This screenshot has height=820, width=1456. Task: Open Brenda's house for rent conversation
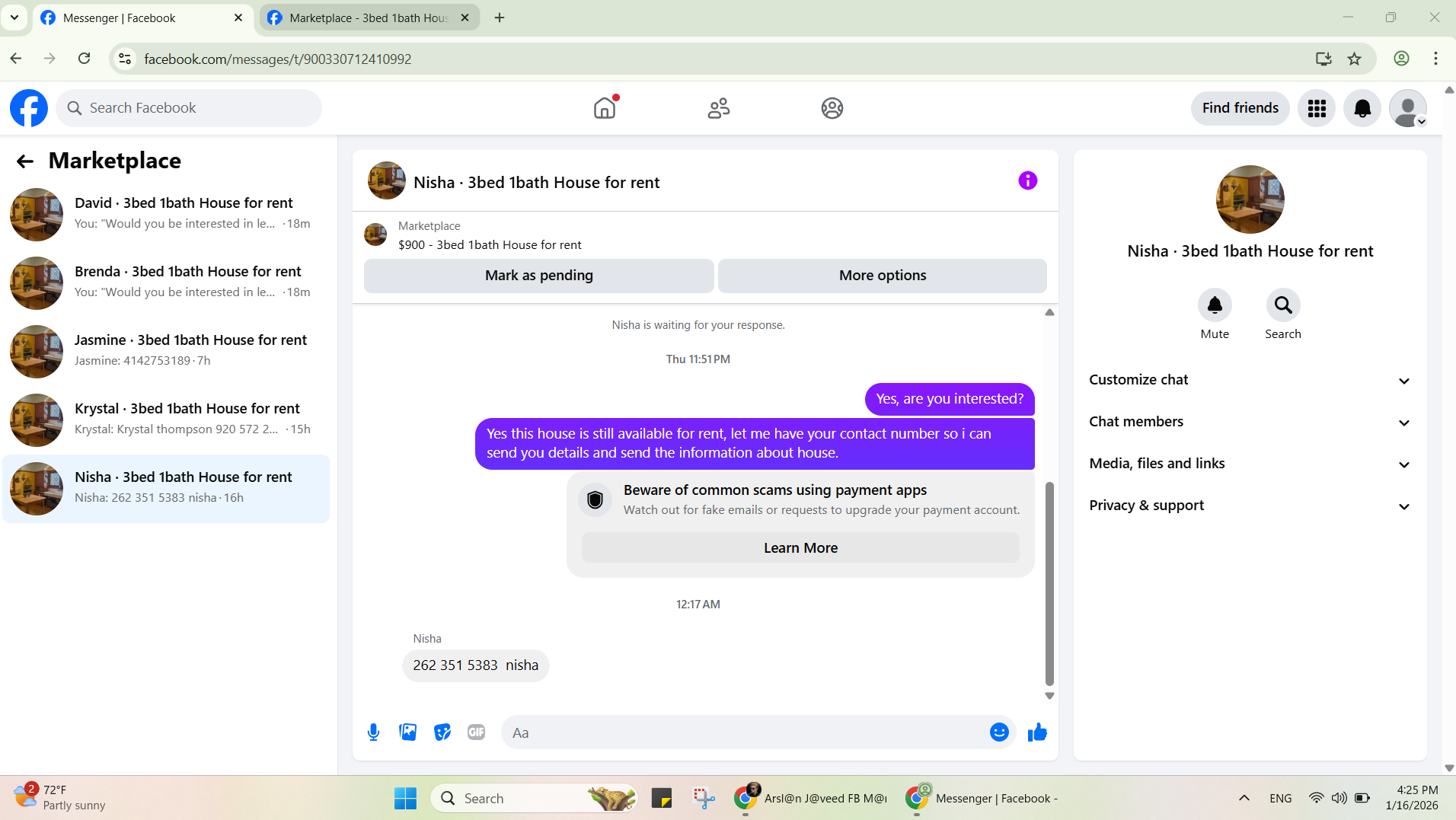(x=166, y=282)
